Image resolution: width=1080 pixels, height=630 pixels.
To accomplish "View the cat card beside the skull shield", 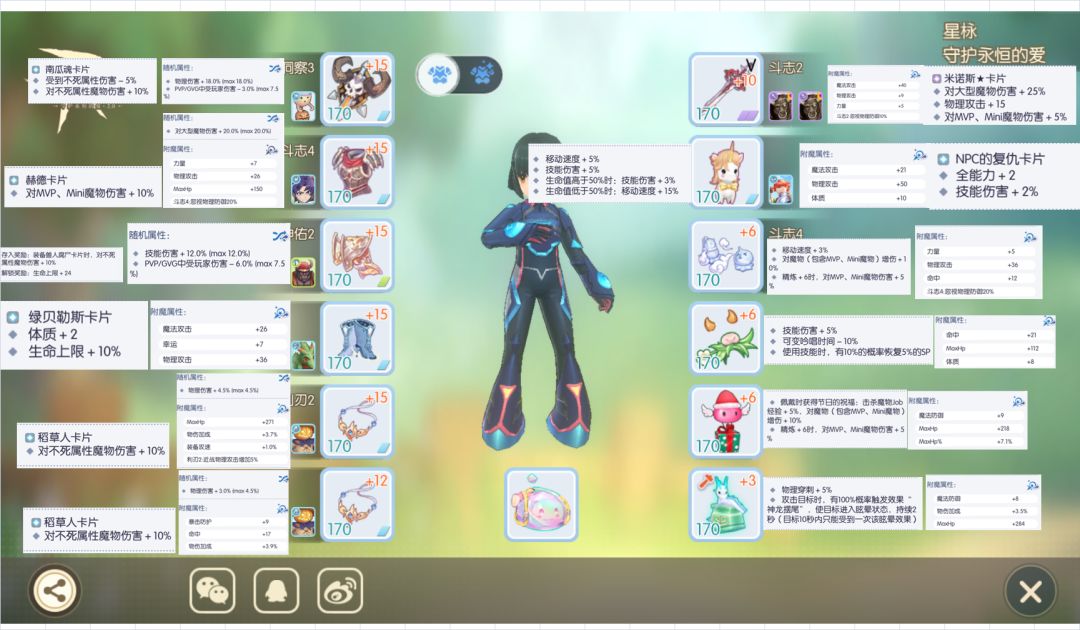I will tap(303, 107).
